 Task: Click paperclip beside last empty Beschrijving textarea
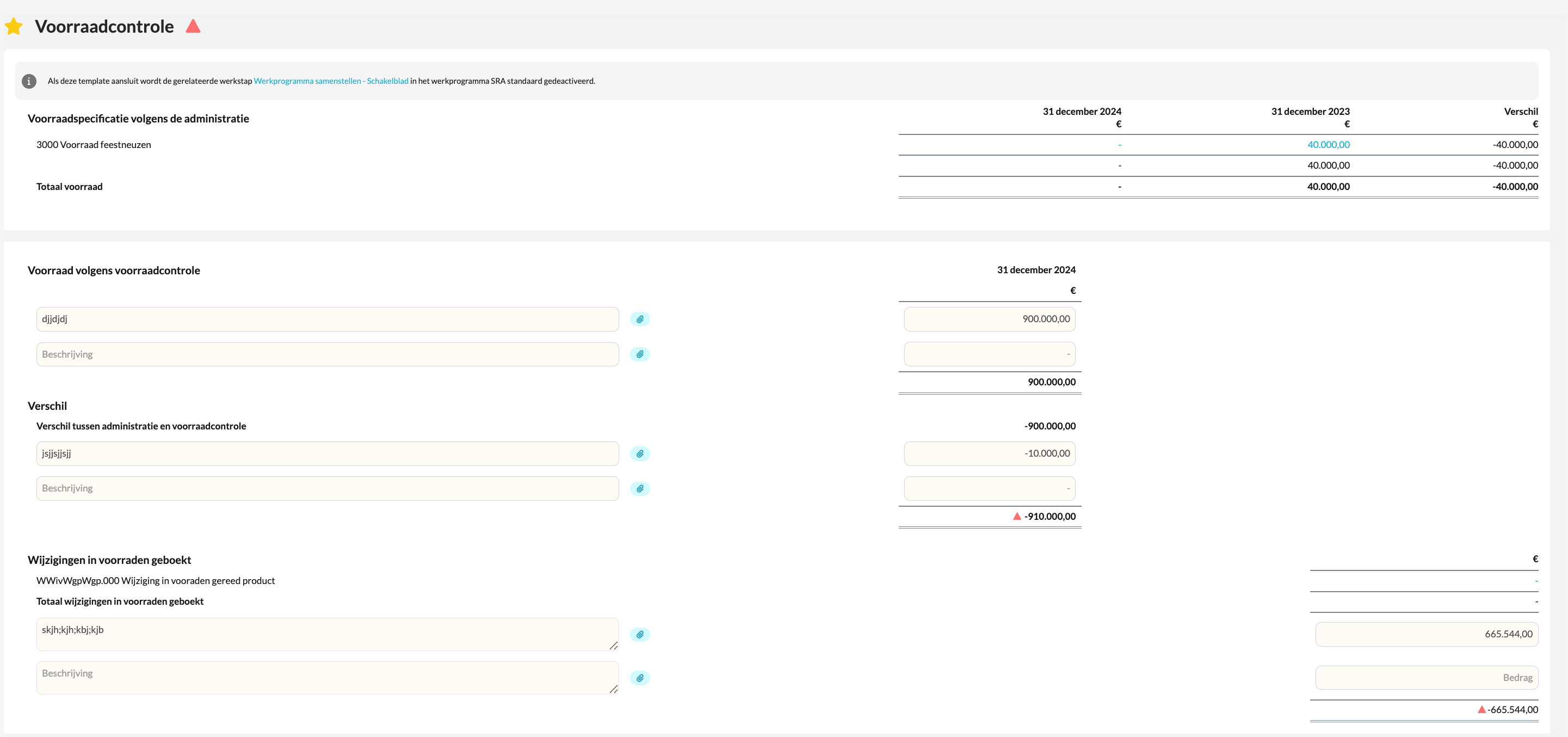pos(640,678)
